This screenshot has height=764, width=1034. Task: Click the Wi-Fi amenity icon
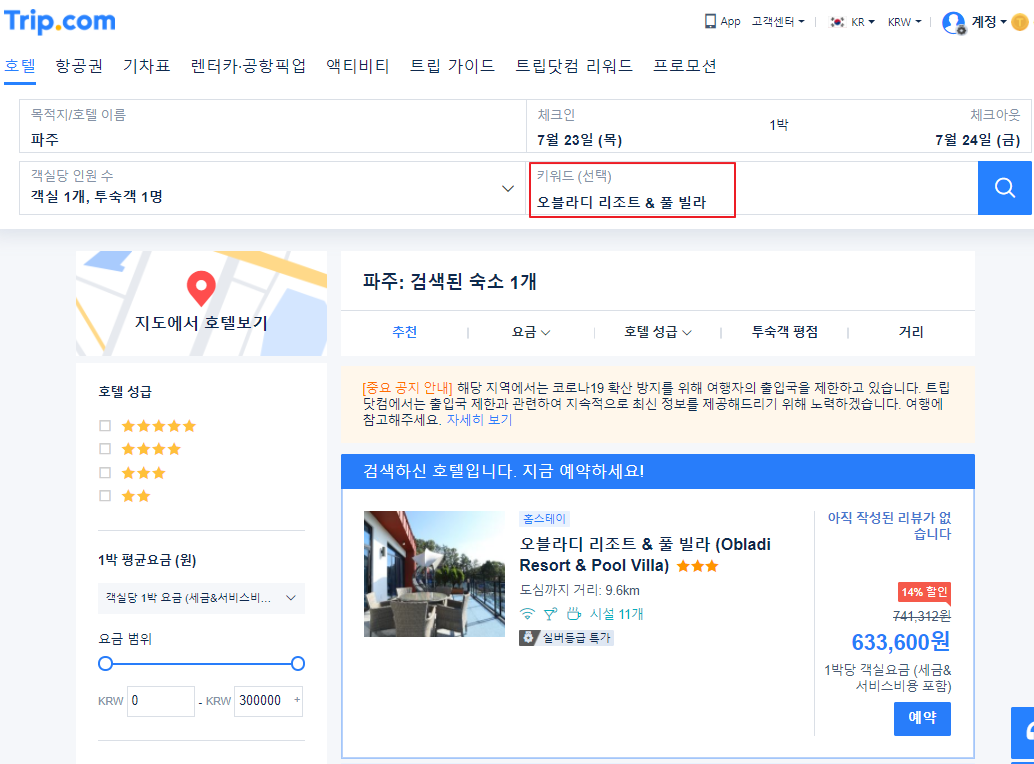click(527, 614)
